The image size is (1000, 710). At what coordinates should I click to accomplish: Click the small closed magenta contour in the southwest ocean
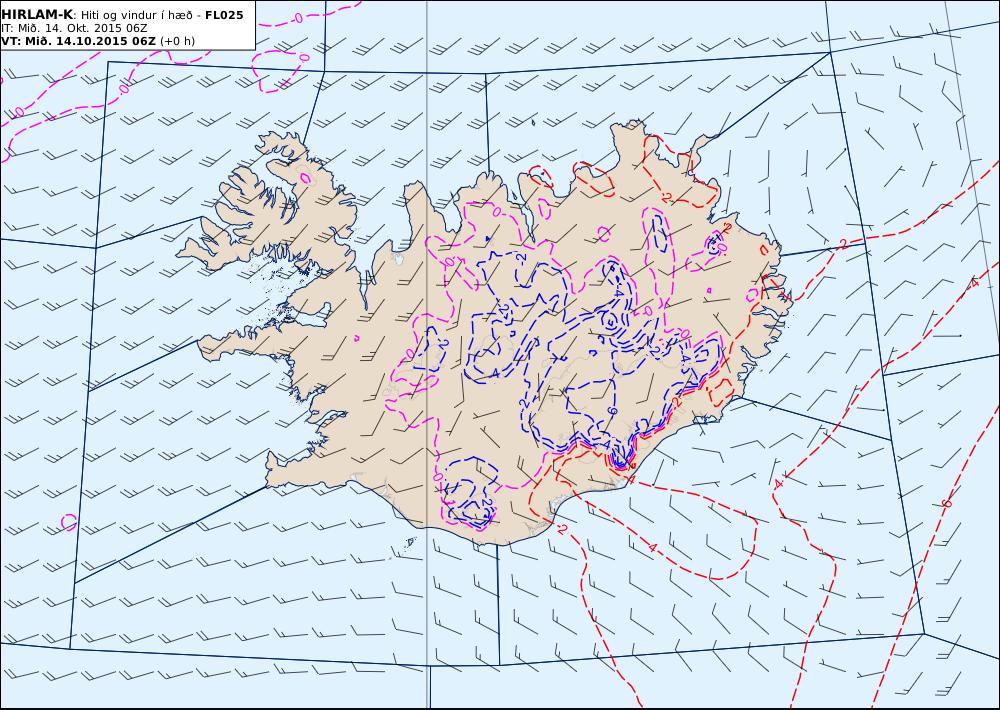tap(69, 522)
